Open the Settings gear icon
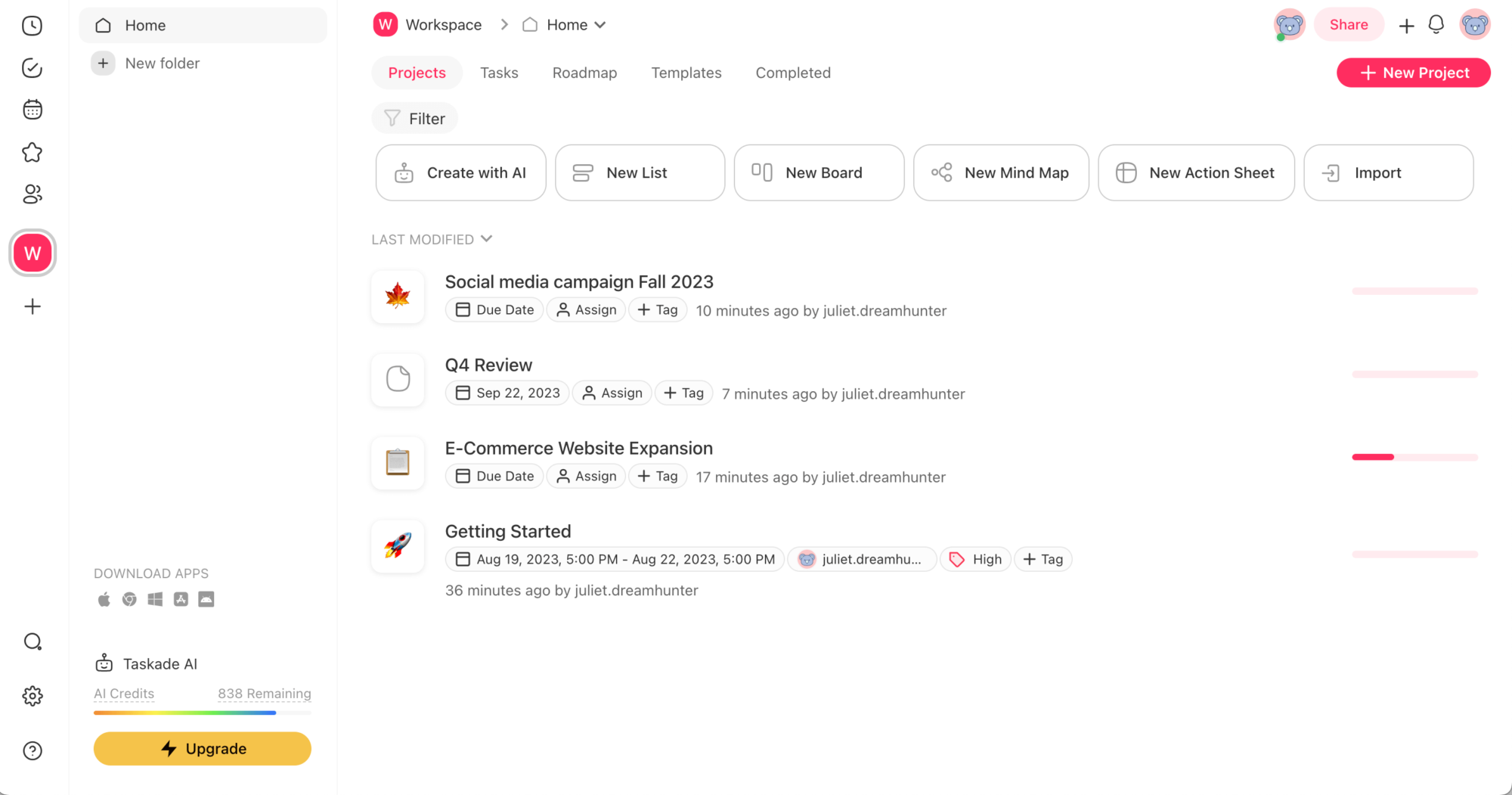 tap(32, 696)
